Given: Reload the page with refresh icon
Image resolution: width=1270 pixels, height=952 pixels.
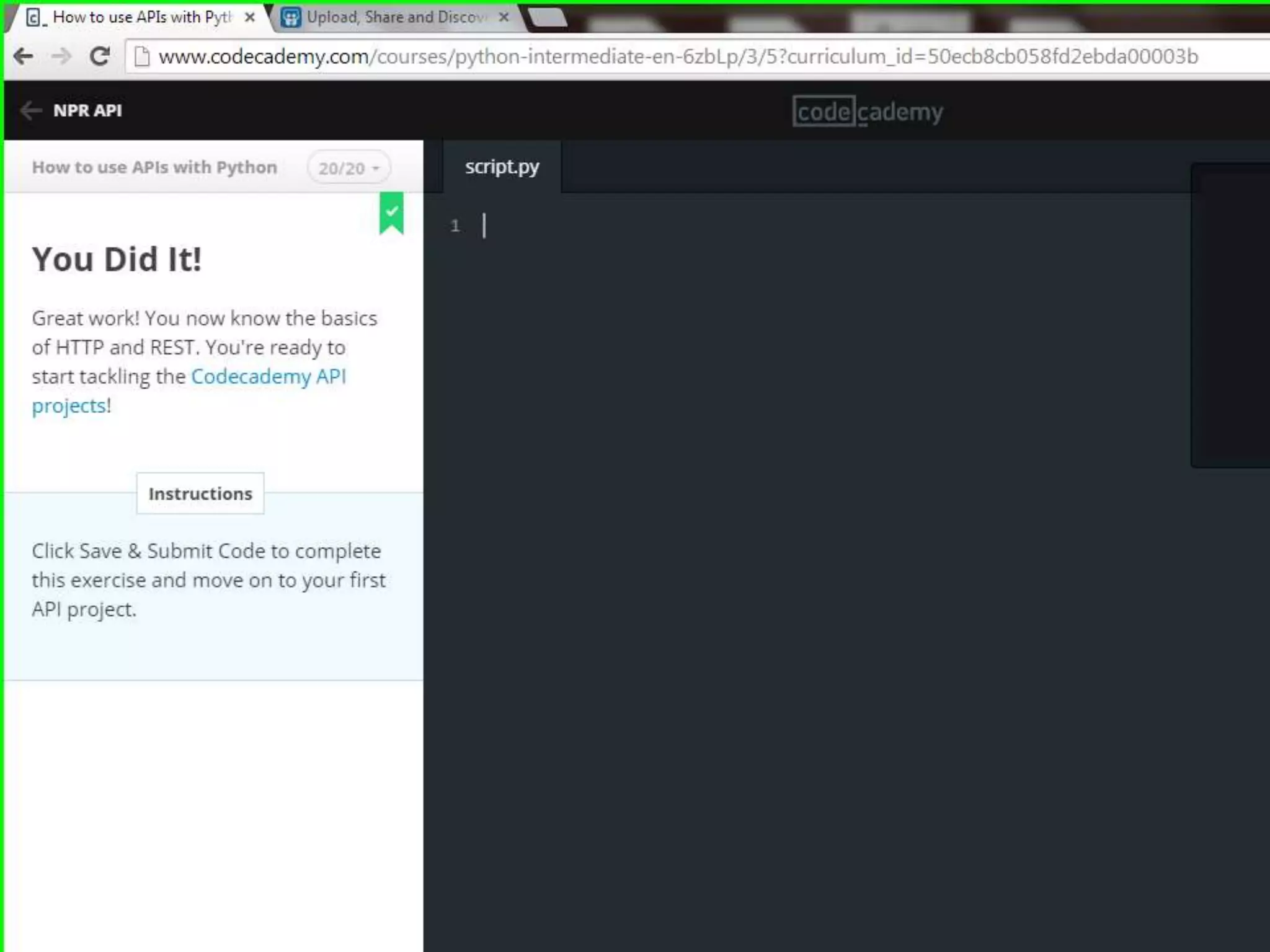Looking at the screenshot, I should tap(99, 56).
